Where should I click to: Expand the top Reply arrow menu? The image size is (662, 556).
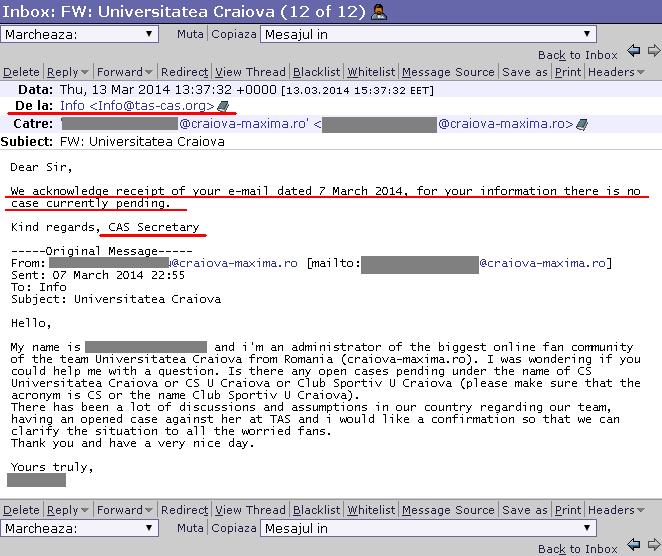(x=84, y=73)
